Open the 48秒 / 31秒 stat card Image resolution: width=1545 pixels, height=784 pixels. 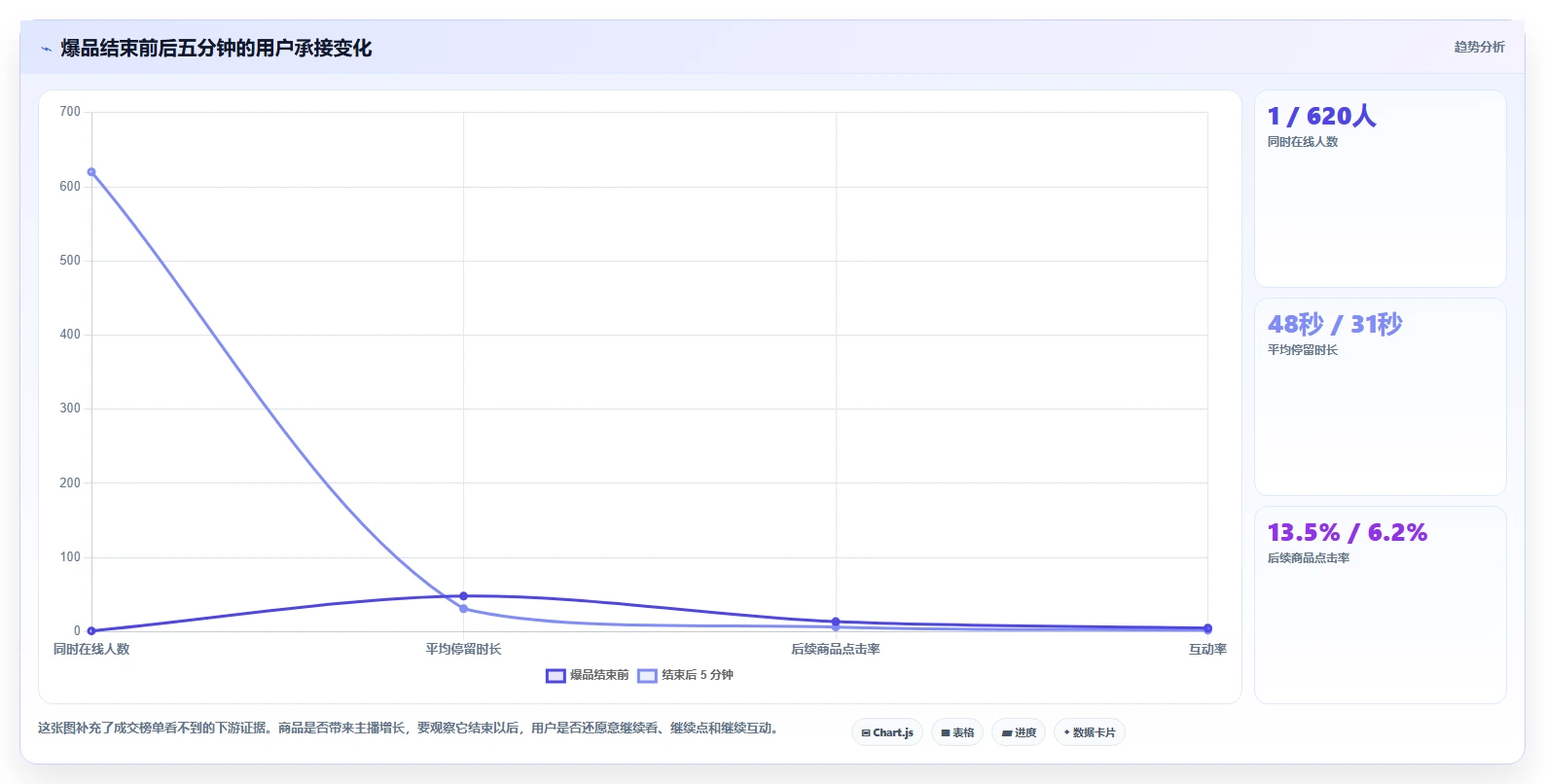1381,397
